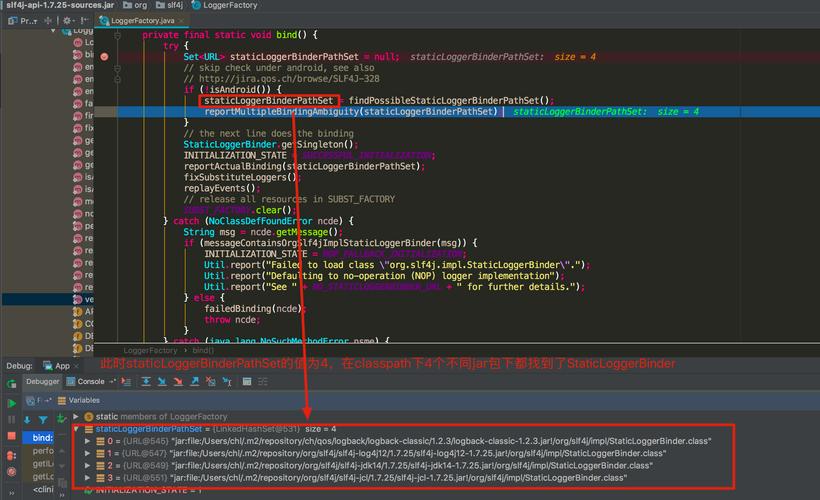
Task: Click the blue down-arrow next frame icon
Action: (x=27, y=419)
